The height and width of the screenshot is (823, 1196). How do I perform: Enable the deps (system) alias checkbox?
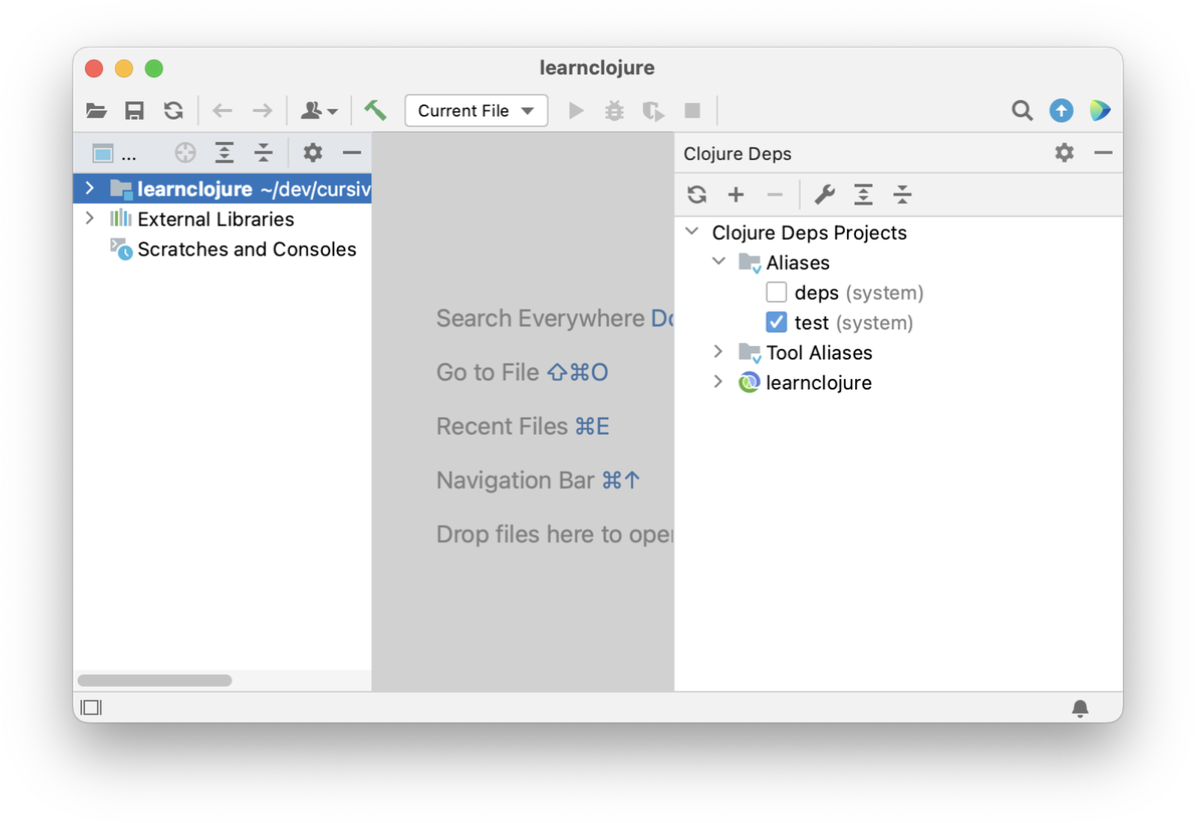click(x=776, y=292)
